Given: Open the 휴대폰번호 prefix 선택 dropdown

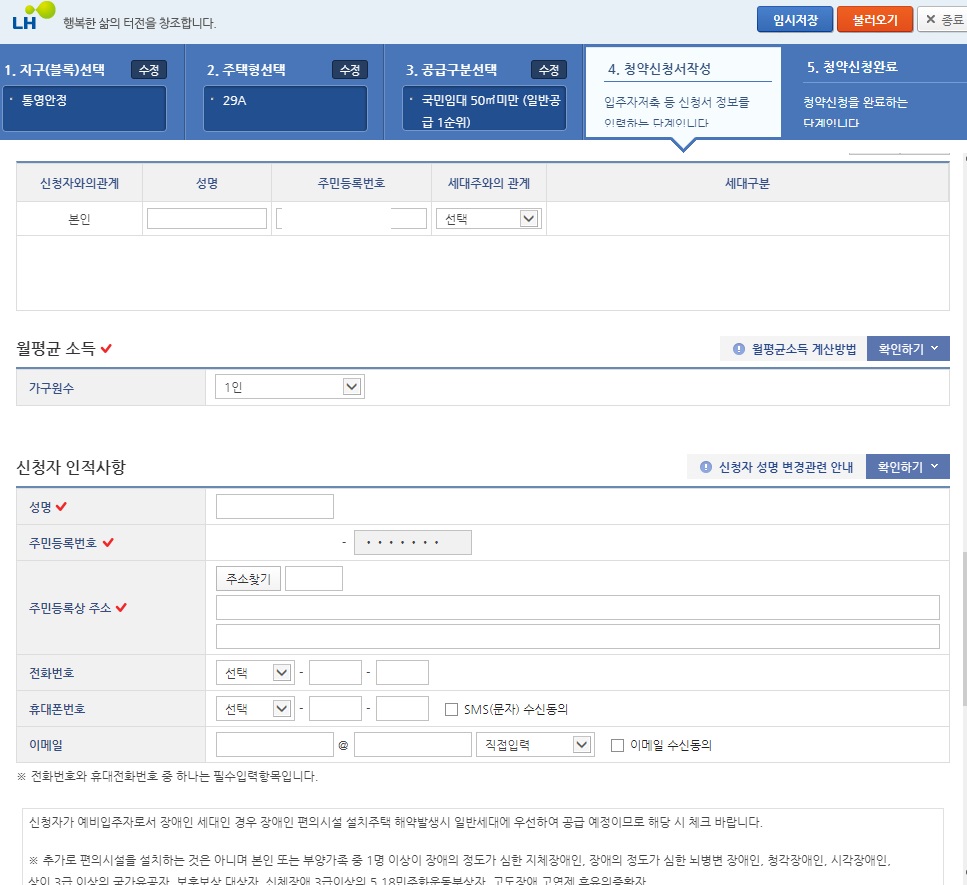Looking at the screenshot, I should [x=254, y=708].
